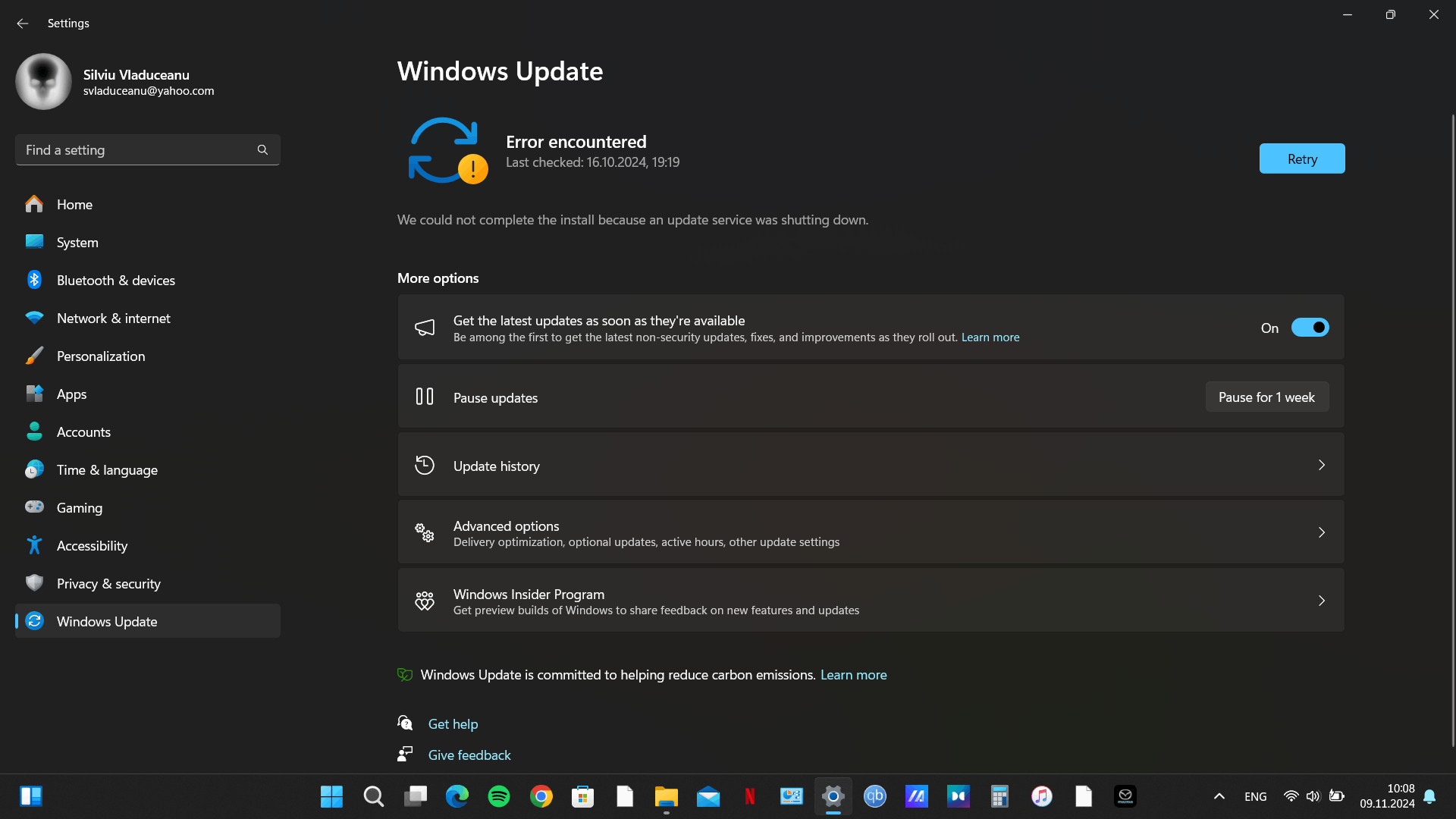Go to System settings

click(x=148, y=242)
